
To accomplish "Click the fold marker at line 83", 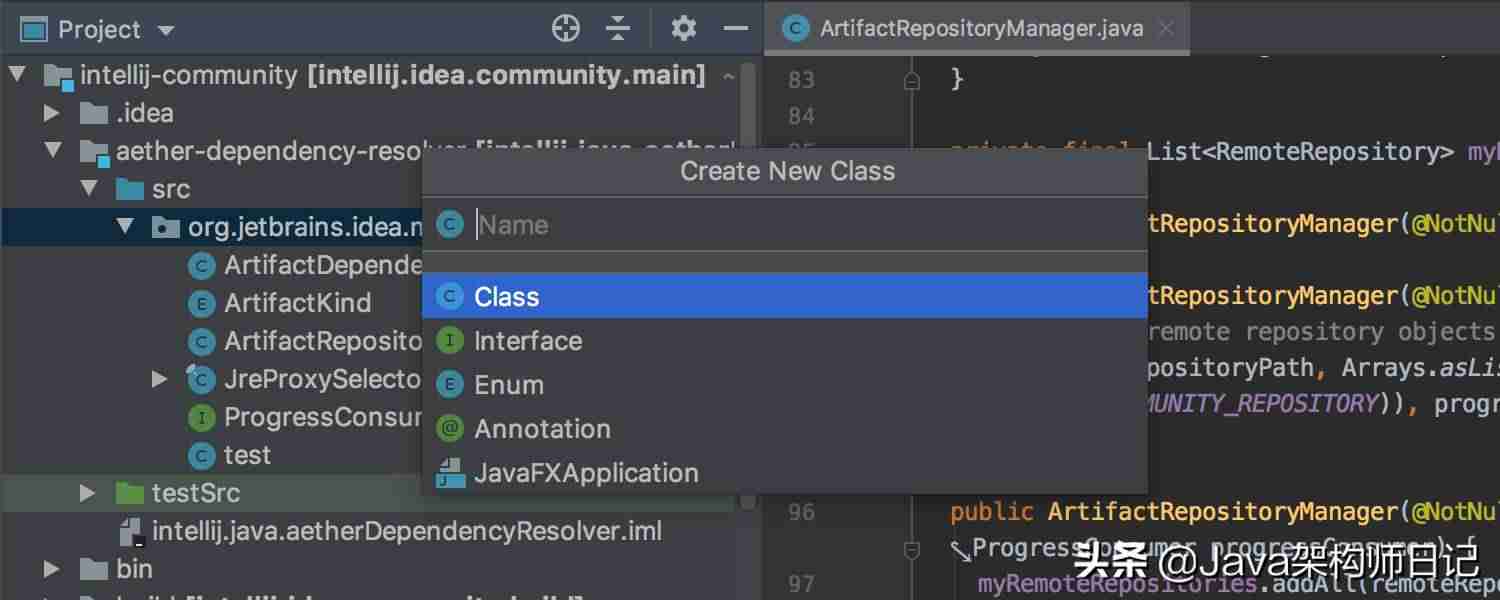I will (912, 81).
